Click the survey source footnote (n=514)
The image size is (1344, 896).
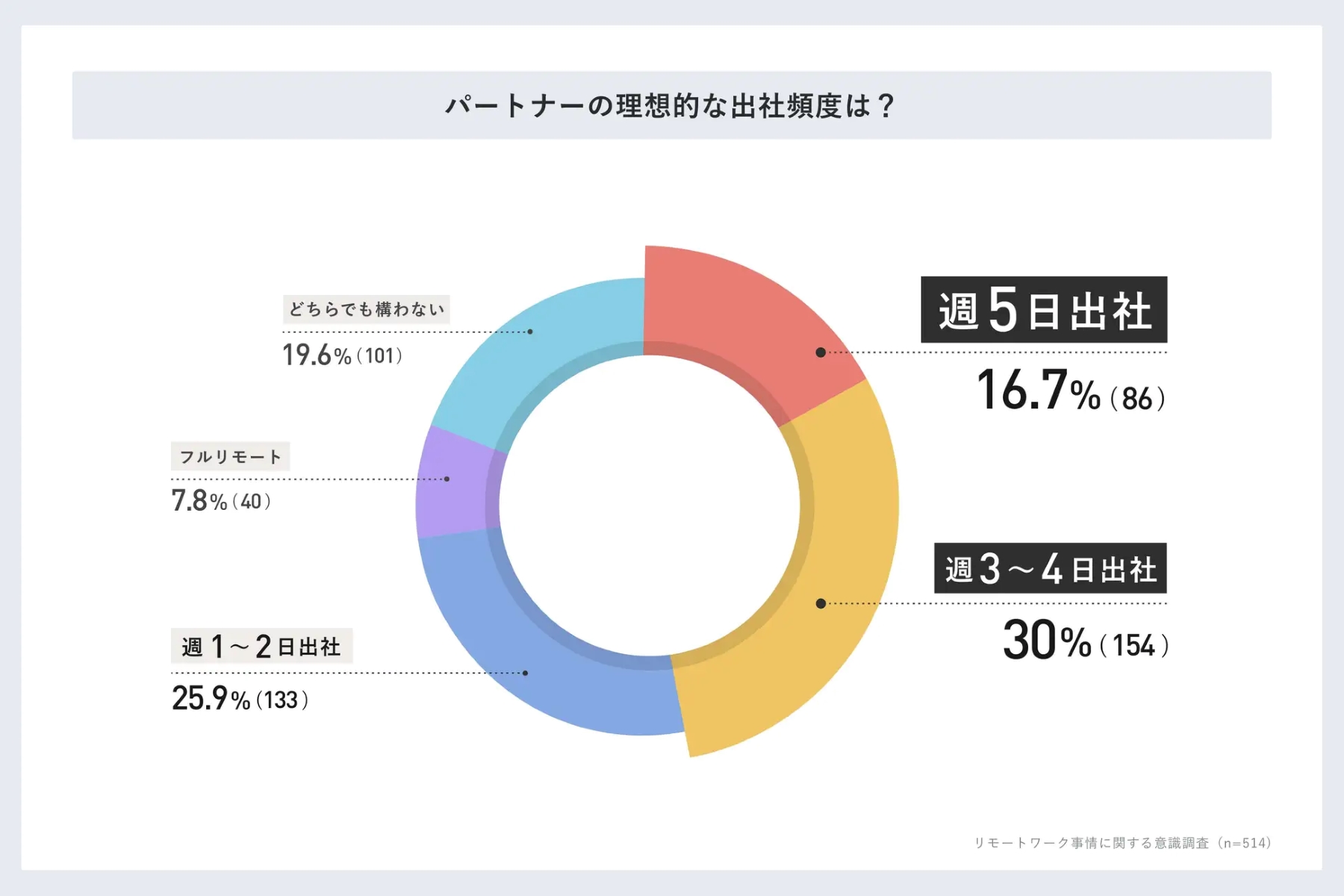[1121, 843]
